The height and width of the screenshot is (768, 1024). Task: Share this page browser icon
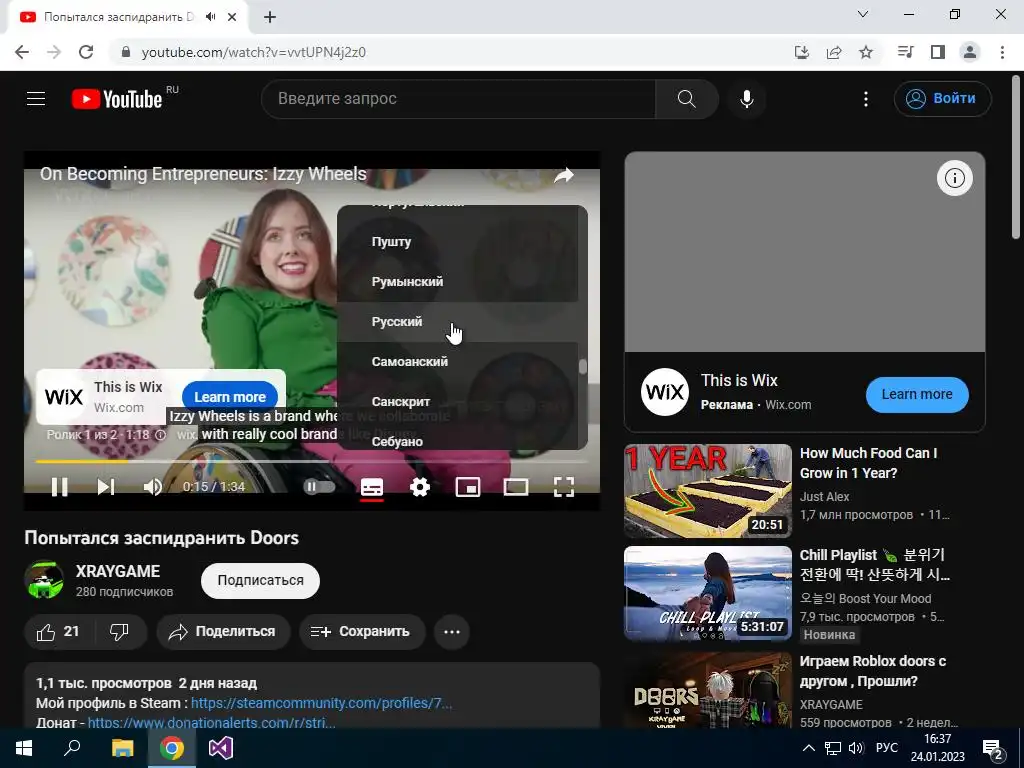click(834, 52)
